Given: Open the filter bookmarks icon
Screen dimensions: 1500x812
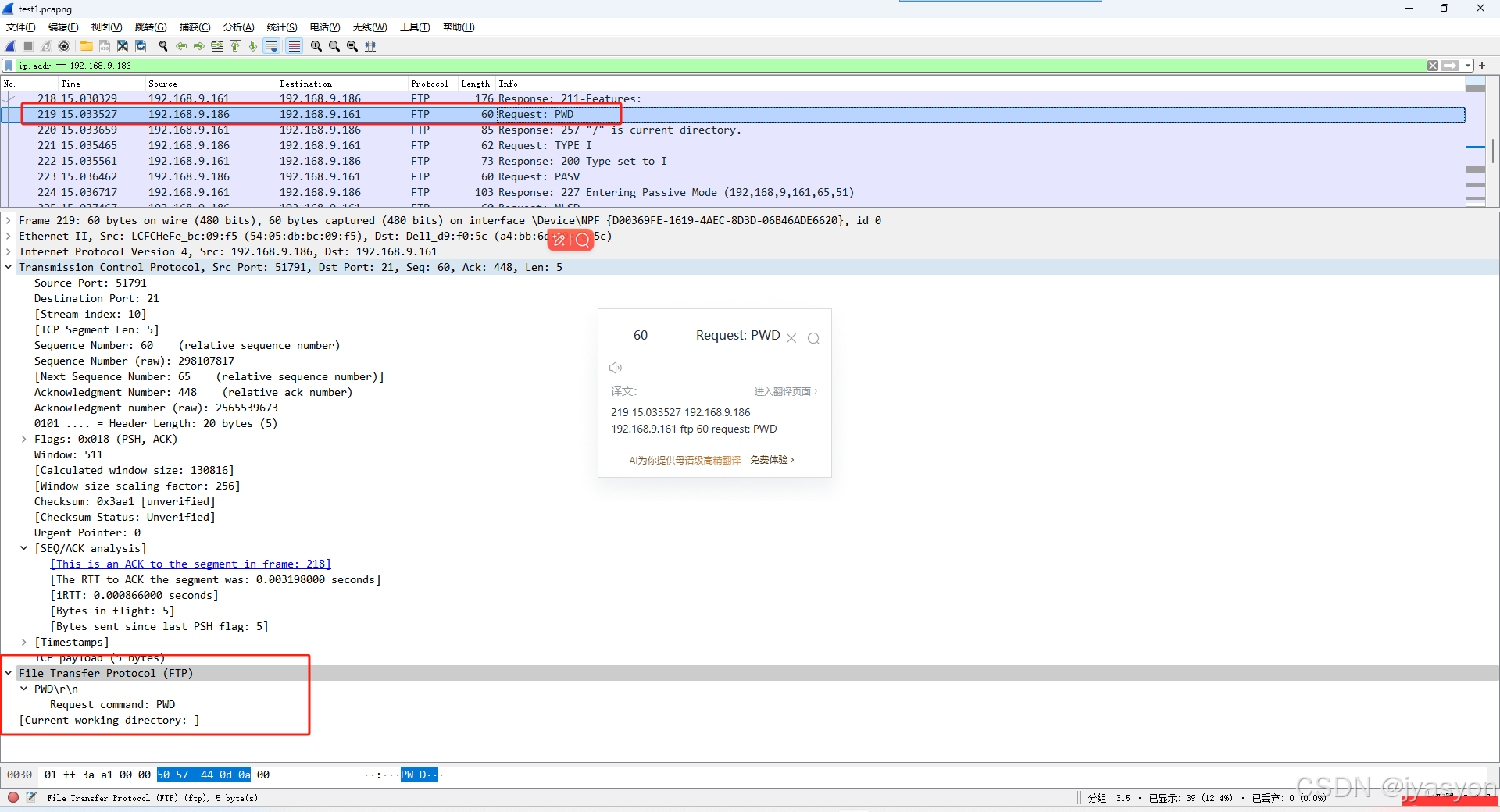Looking at the screenshot, I should pos(7,66).
